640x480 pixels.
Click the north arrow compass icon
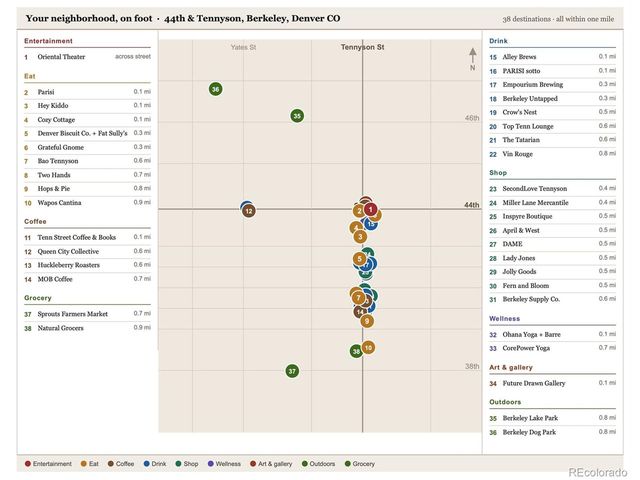pos(472,59)
